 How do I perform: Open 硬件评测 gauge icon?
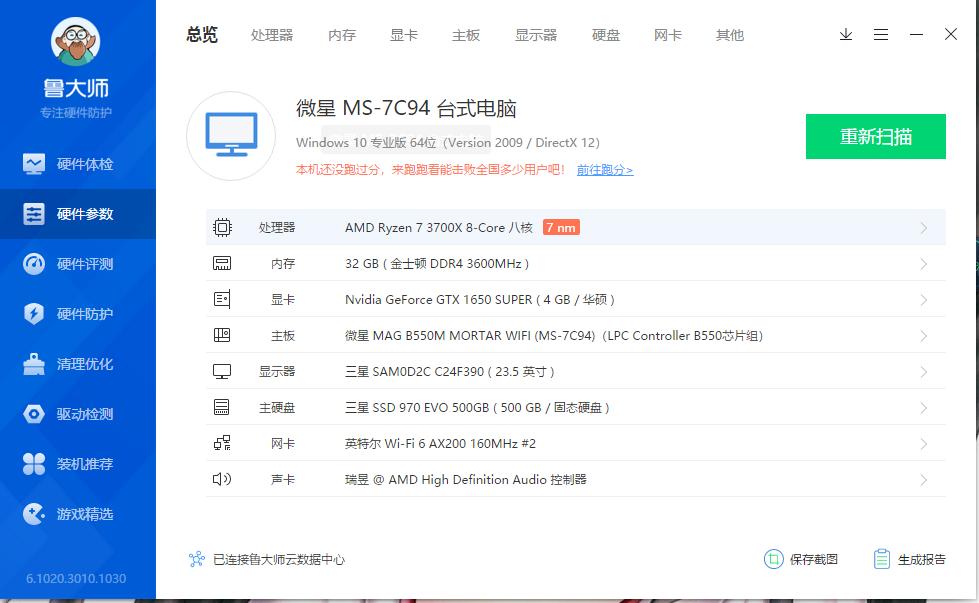click(34, 264)
